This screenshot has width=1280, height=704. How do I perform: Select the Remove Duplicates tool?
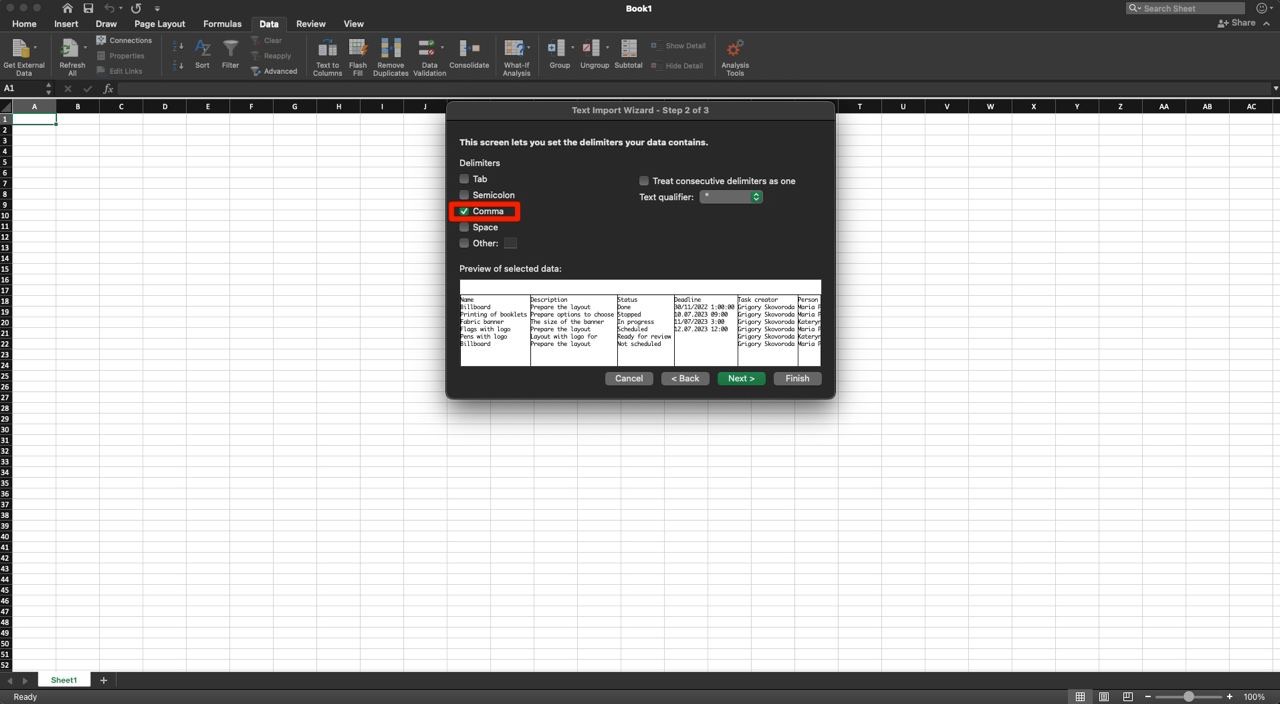tap(390, 49)
